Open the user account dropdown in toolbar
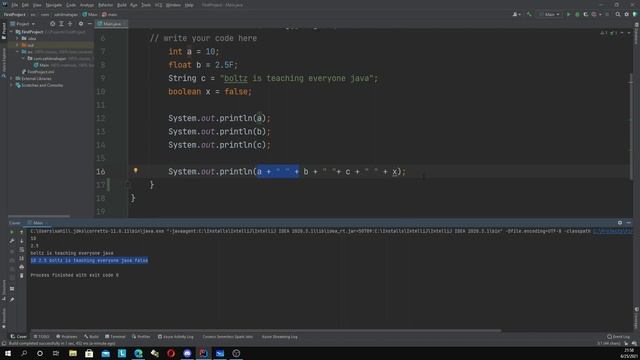The image size is (640, 360). [516, 14]
